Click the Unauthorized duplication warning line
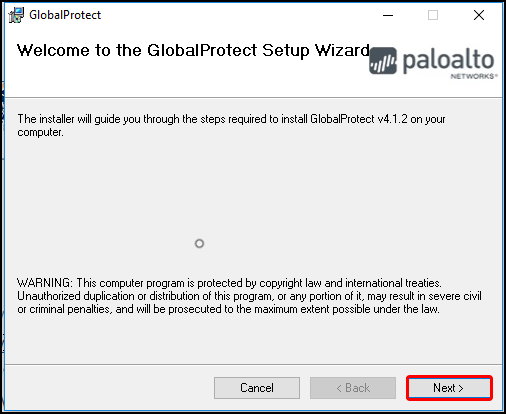506x414 pixels. point(249,296)
